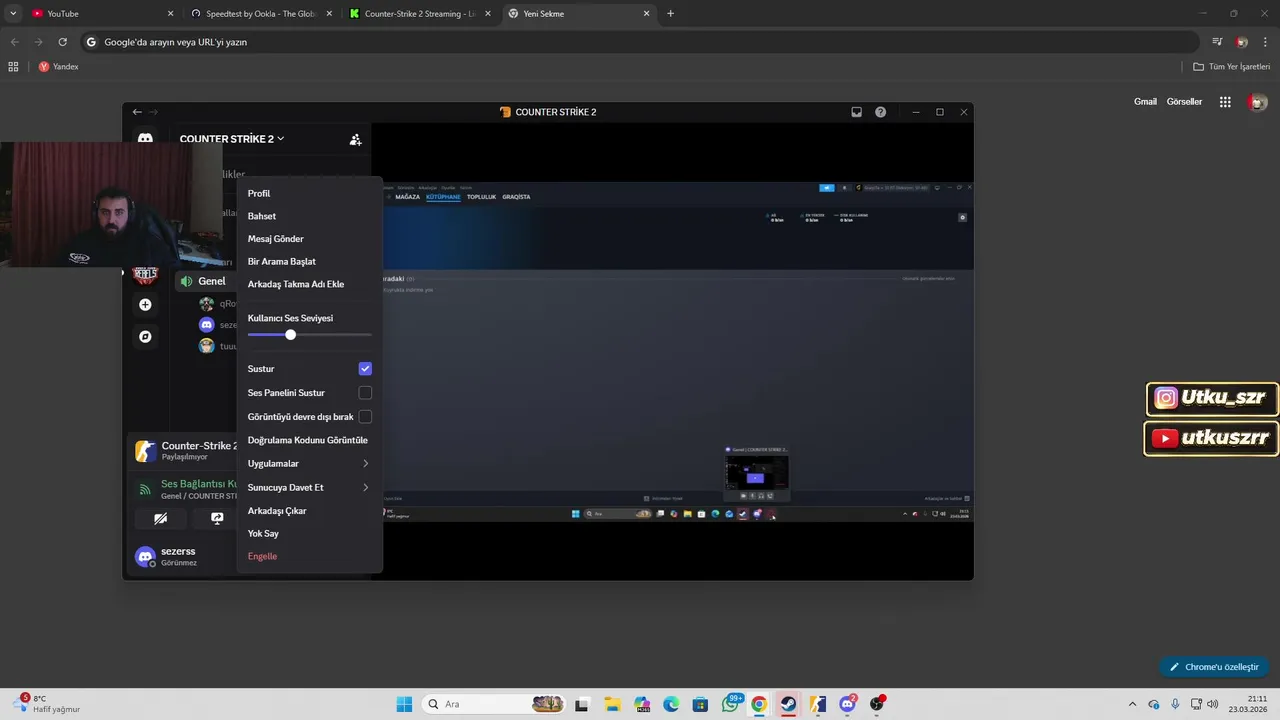The height and width of the screenshot is (720, 1280).
Task: Click the Windows Start button
Action: (x=404, y=704)
